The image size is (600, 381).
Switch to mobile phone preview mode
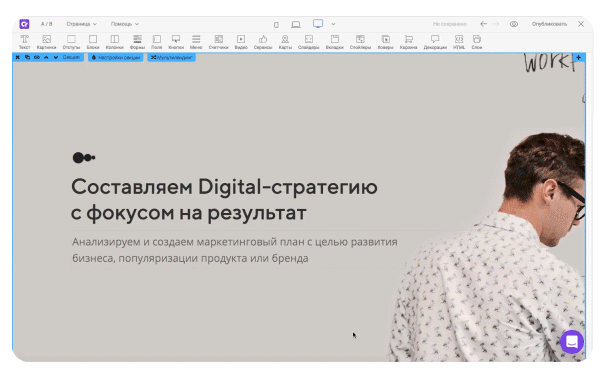(276, 25)
